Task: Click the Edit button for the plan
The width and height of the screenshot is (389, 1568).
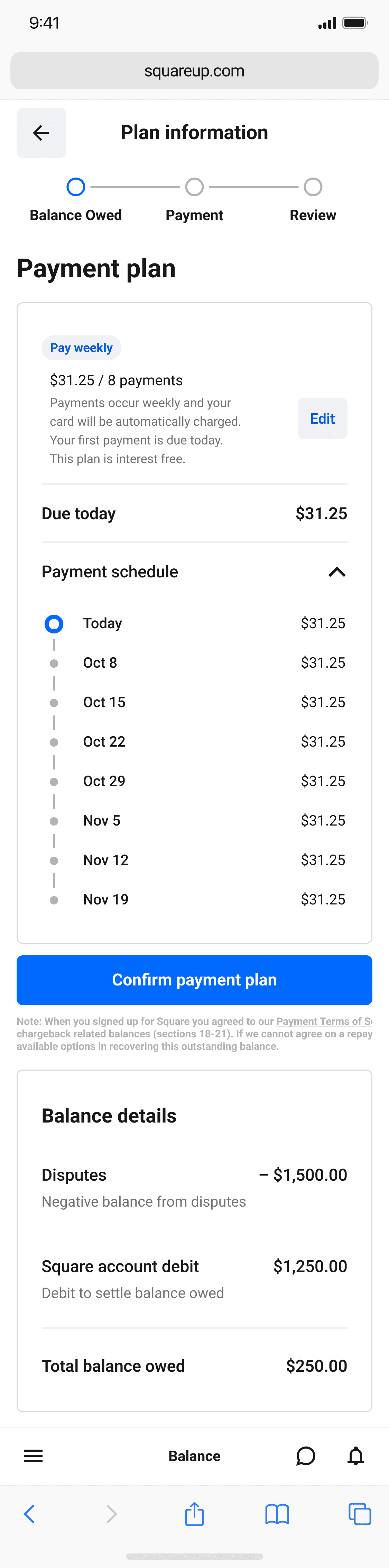Action: (x=322, y=419)
